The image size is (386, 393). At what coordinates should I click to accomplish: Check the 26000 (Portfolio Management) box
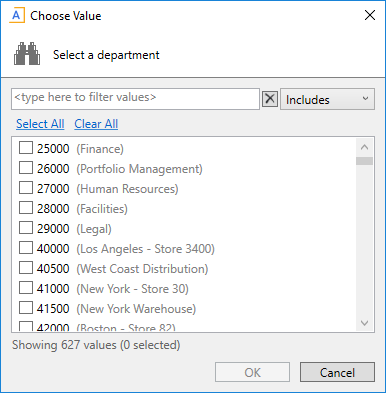click(26, 168)
